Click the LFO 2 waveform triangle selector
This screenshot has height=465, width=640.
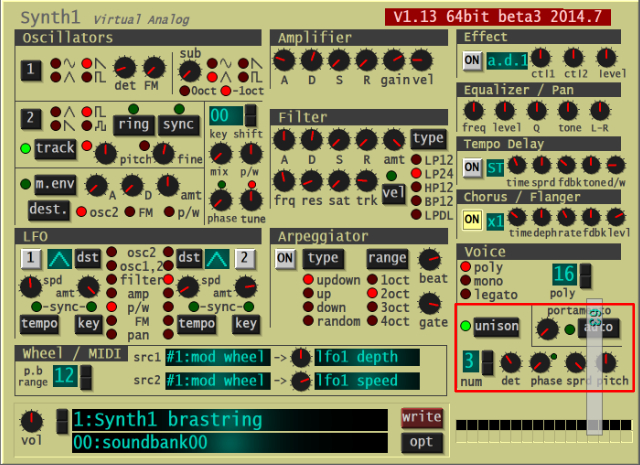[217, 258]
